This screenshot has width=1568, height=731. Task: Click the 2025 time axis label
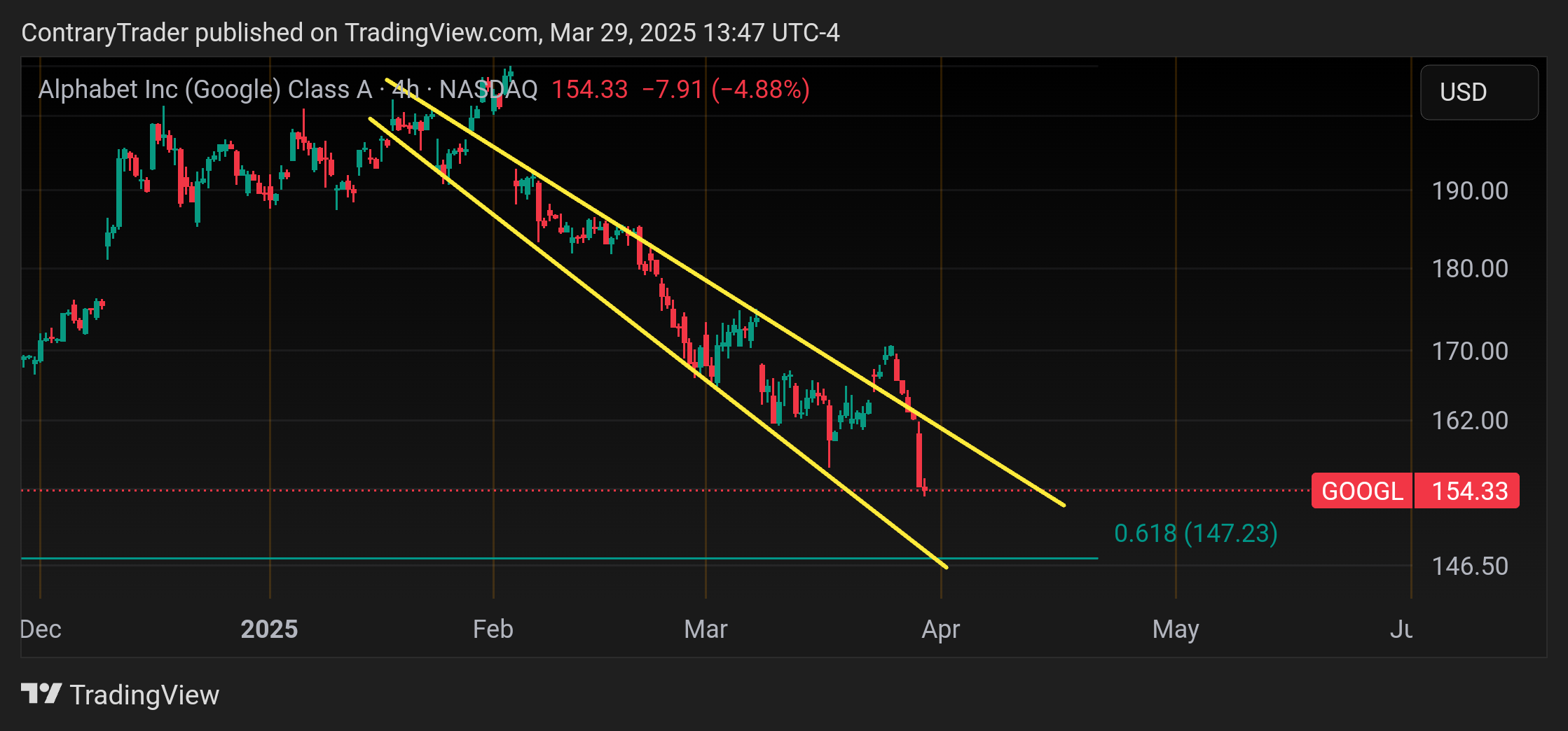coord(269,629)
